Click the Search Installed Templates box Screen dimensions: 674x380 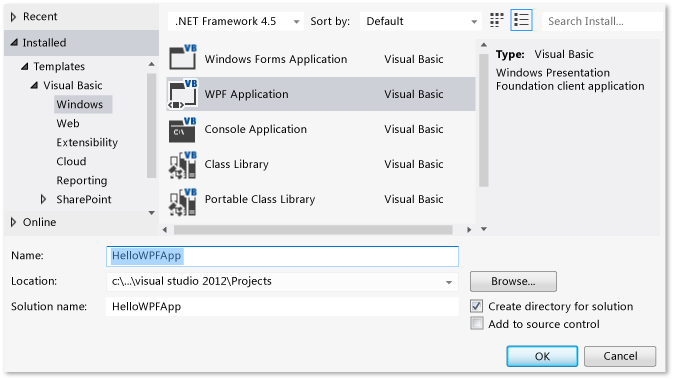602,21
